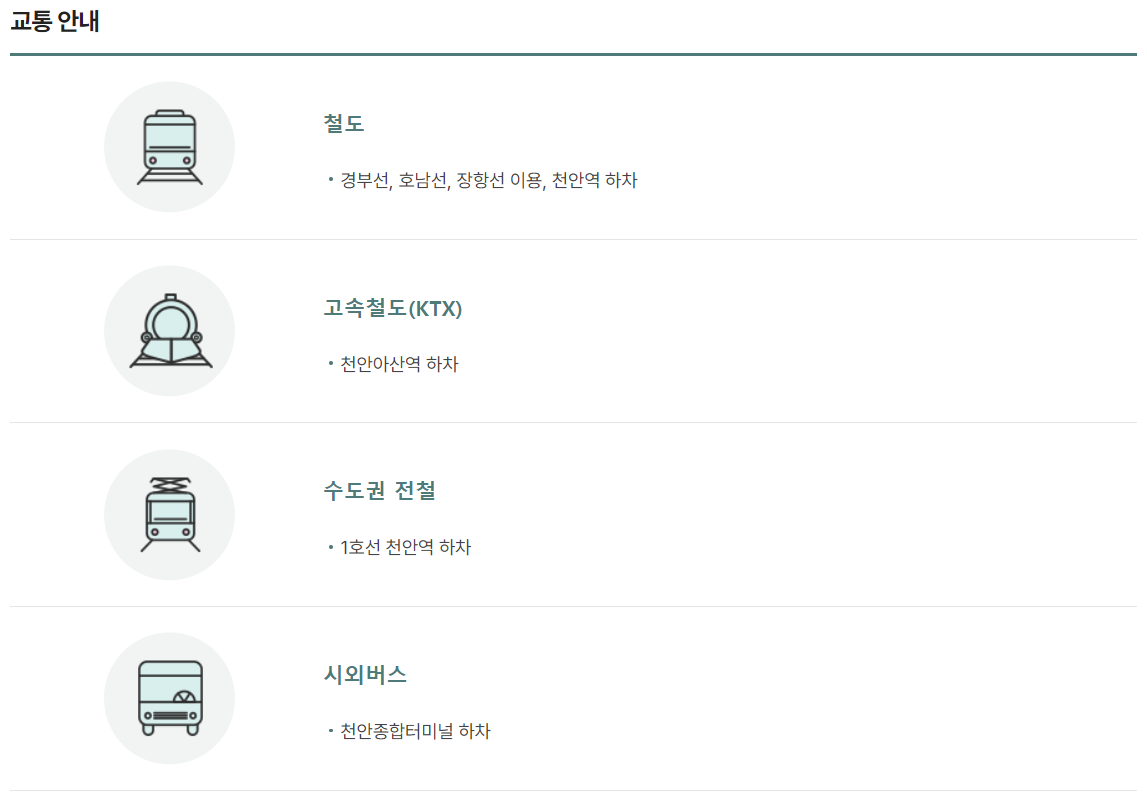Click the 장항선 이용 text
Screen dimensions: 1147x792
point(500,181)
